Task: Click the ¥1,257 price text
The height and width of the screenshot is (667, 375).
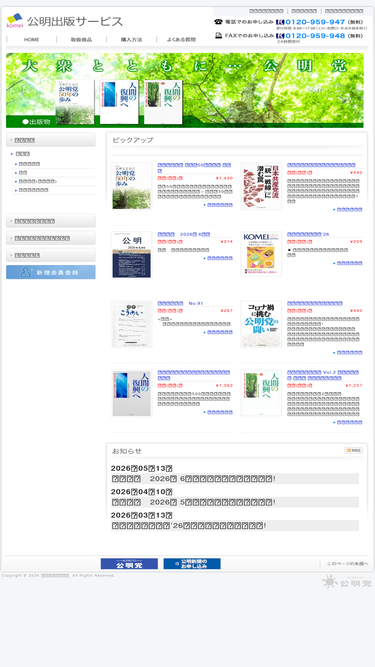Action: click(354, 386)
